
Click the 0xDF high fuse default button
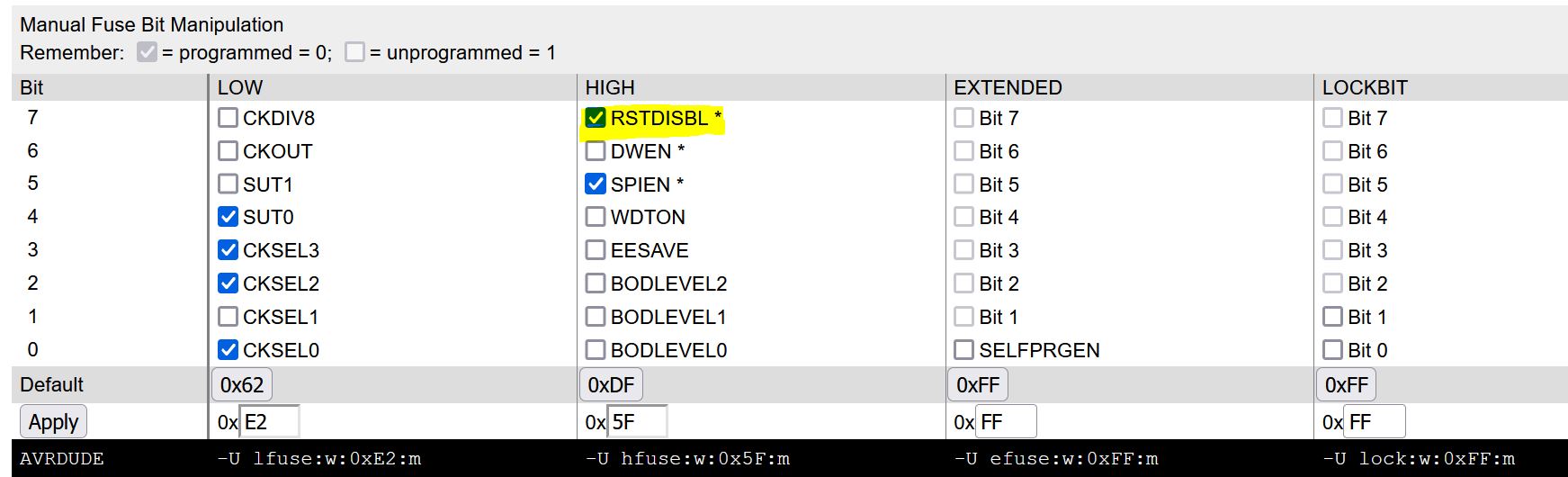click(x=611, y=385)
